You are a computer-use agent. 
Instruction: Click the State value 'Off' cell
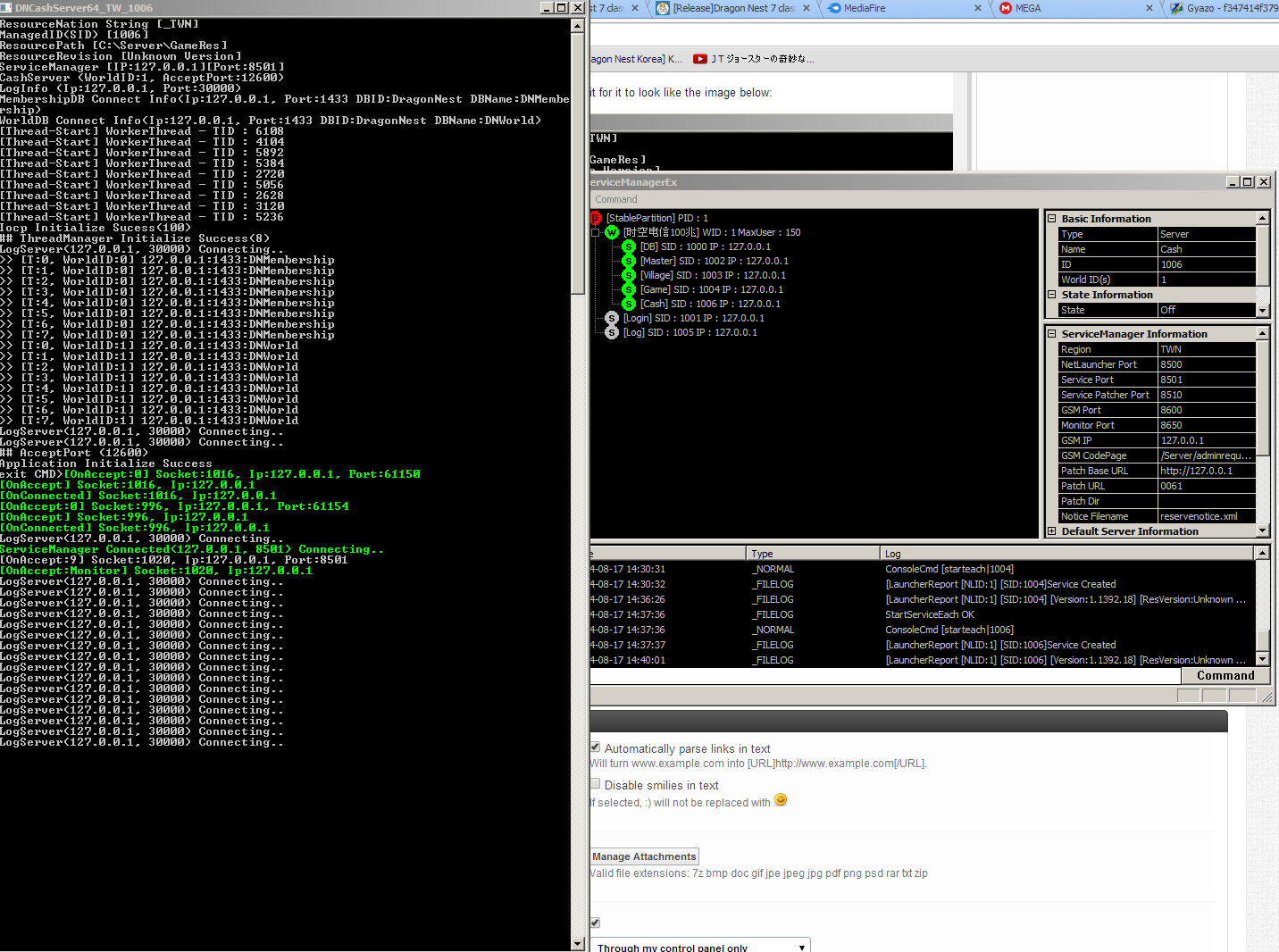pos(1207,310)
